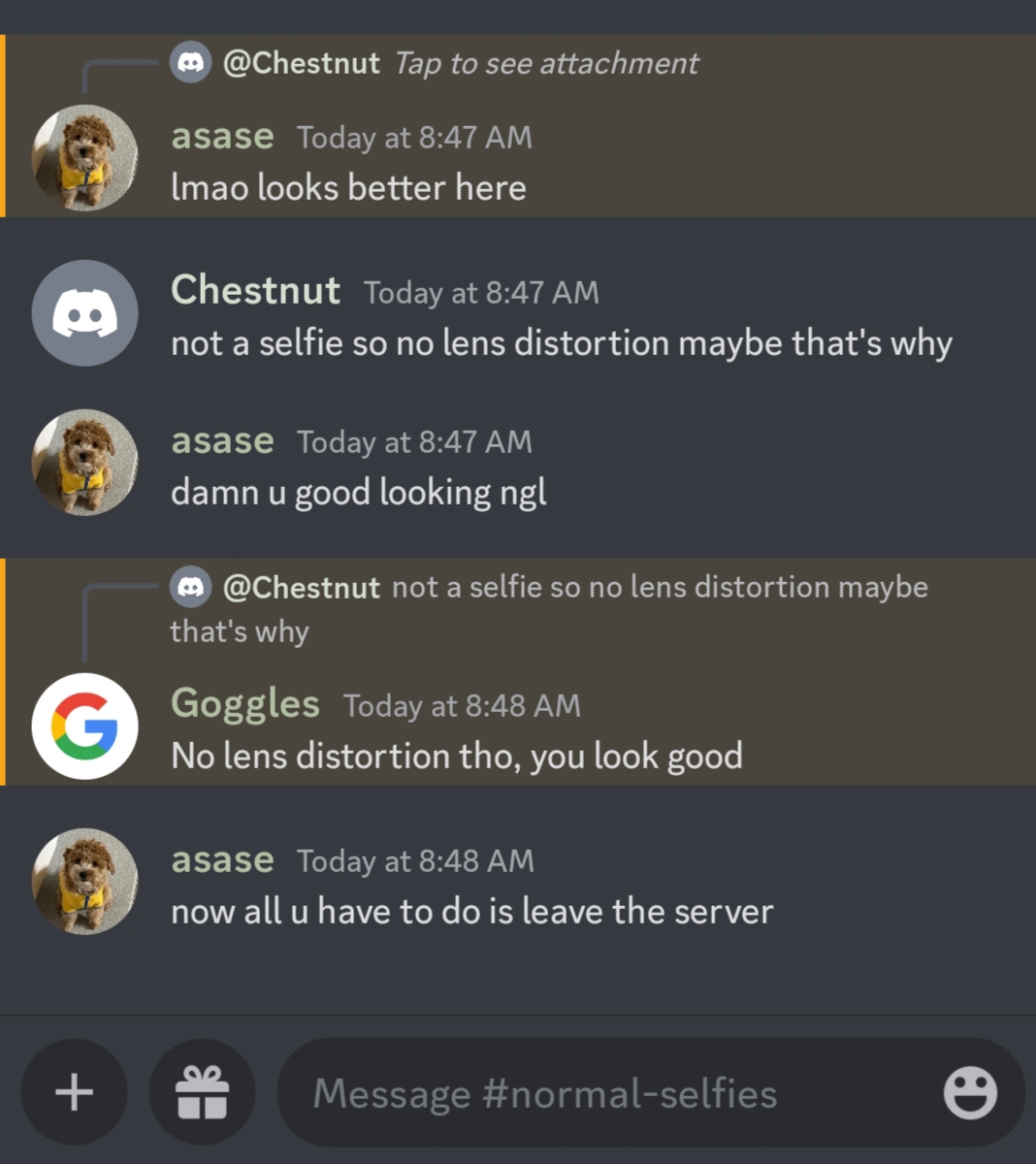The height and width of the screenshot is (1164, 1036).
Task: Open the emoji picker smiley
Action: tap(970, 1093)
